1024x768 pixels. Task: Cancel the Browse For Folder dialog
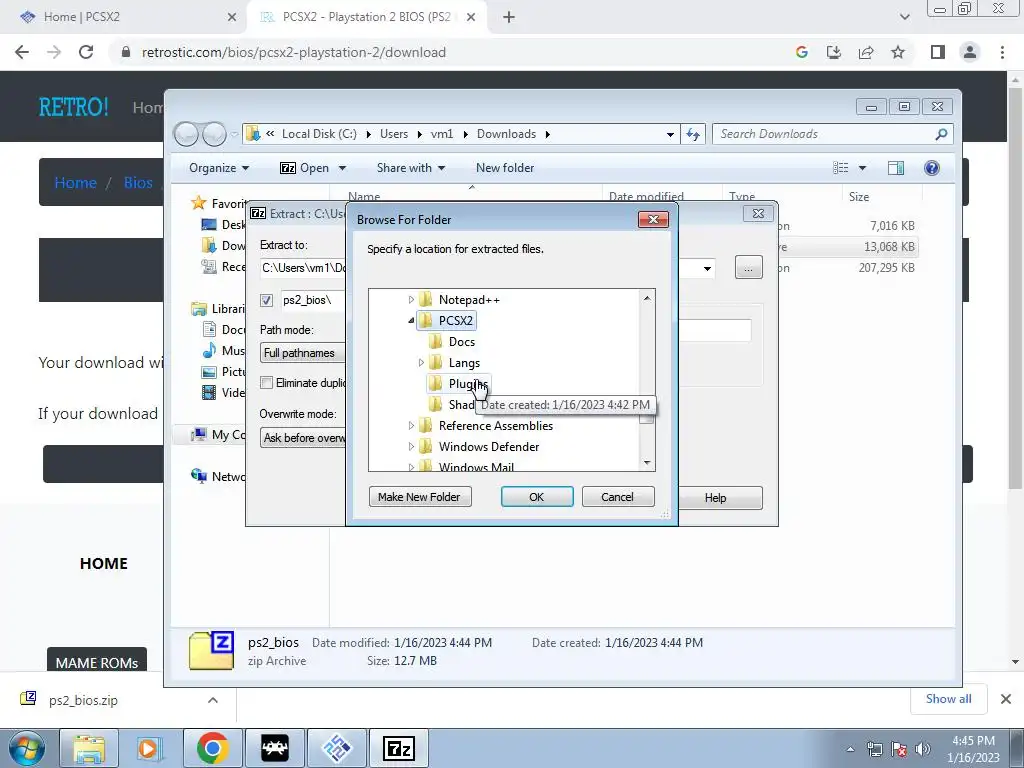[x=617, y=497]
